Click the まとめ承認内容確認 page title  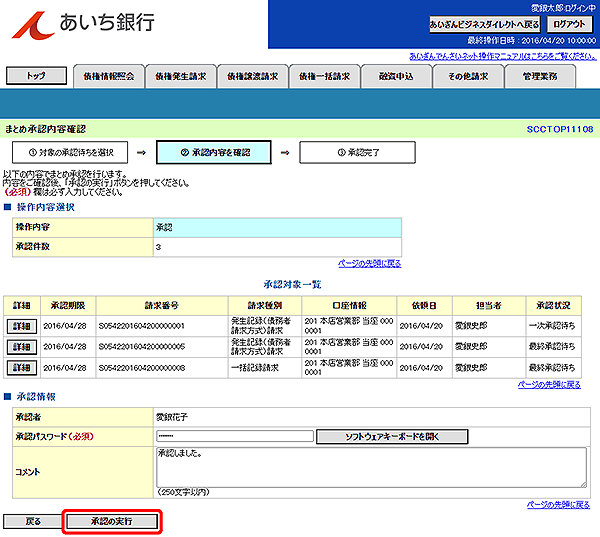pos(45,129)
